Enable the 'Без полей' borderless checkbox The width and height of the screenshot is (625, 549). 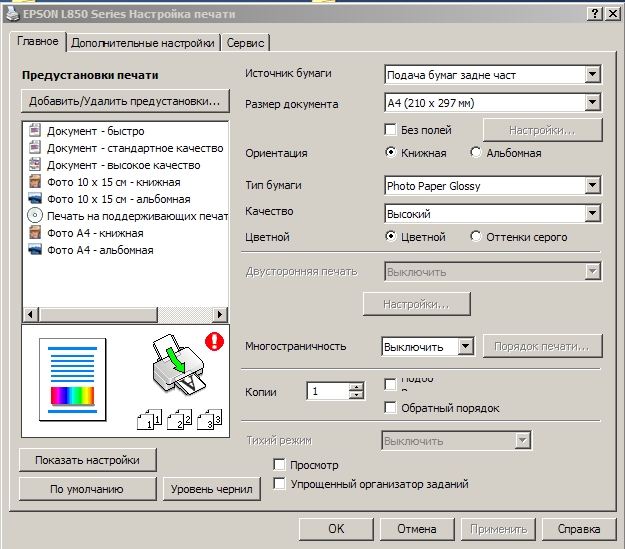point(391,130)
